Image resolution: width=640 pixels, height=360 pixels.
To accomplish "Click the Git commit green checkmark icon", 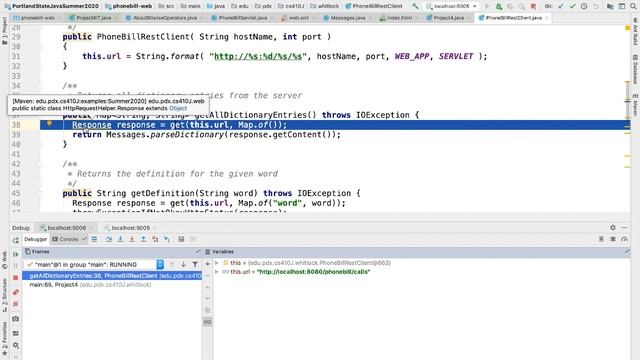I will pos(572,6).
